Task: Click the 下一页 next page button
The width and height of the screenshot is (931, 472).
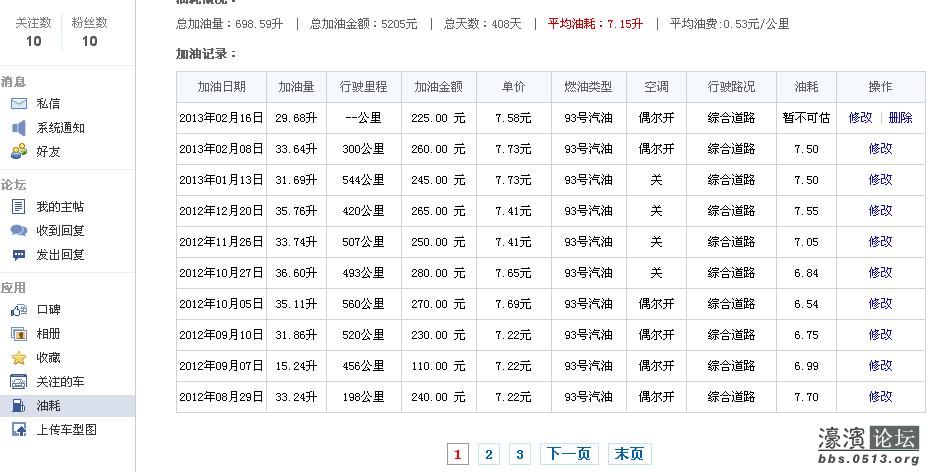Action: coord(569,455)
